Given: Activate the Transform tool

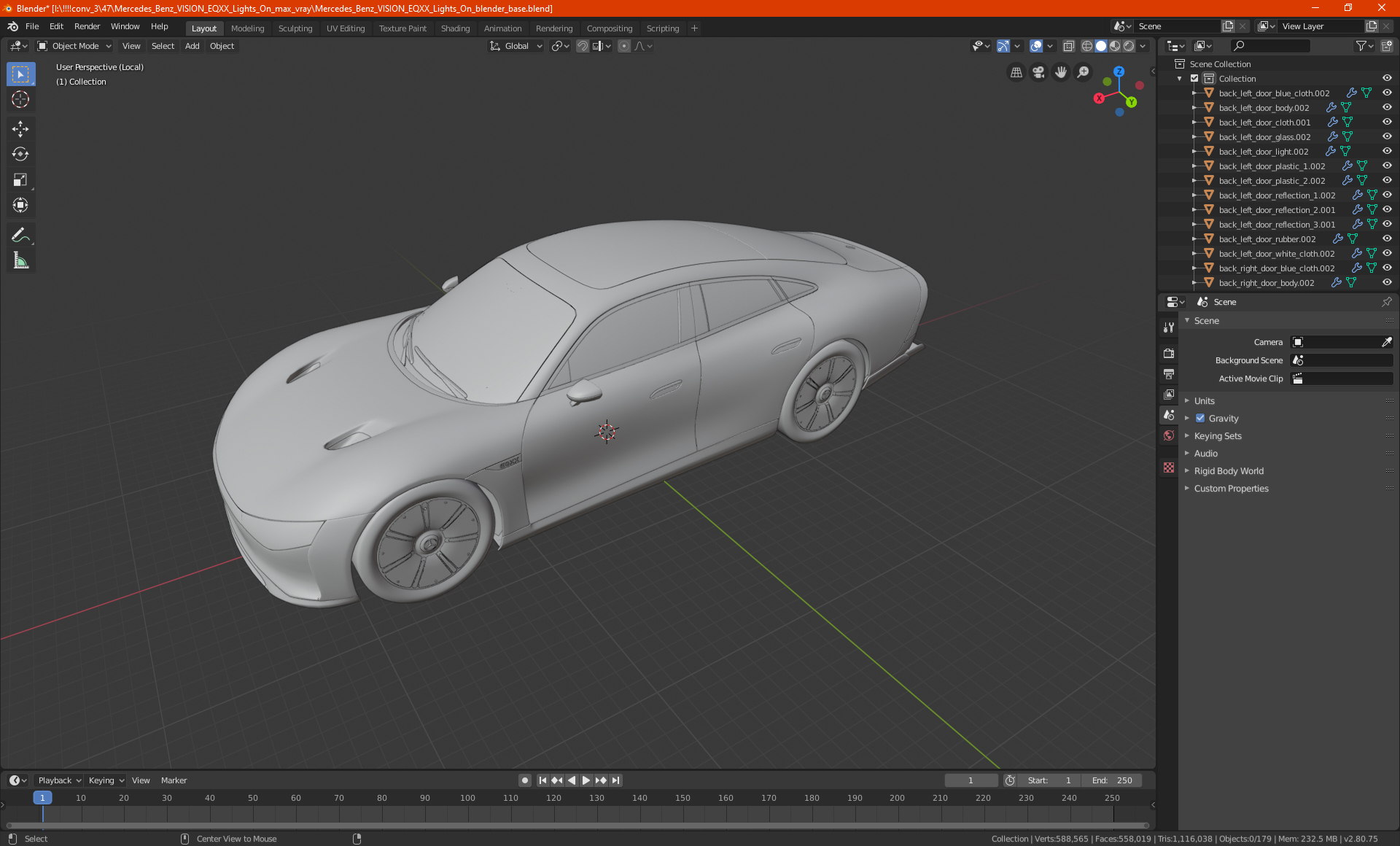Looking at the screenshot, I should pyautogui.click(x=20, y=205).
